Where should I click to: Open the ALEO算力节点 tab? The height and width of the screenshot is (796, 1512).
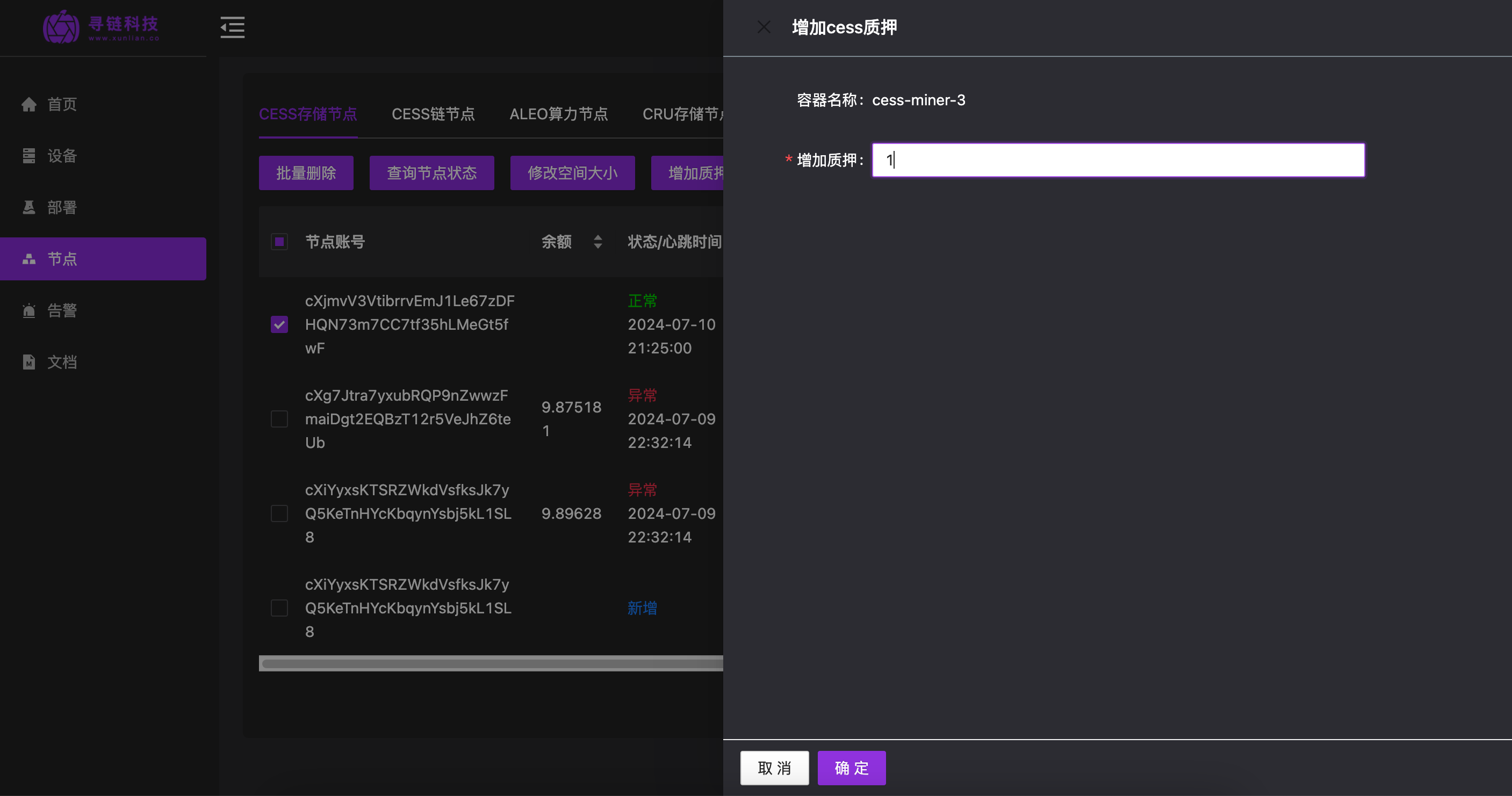click(x=558, y=114)
